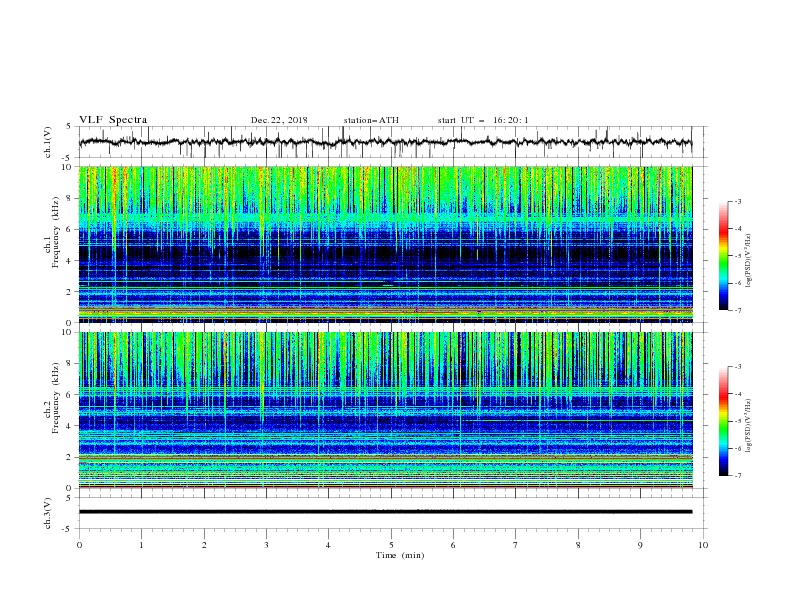Screen dimensions: 792x612
Task: Click the log(PSD) label beside ch.1 color scale
Action: click(748, 261)
